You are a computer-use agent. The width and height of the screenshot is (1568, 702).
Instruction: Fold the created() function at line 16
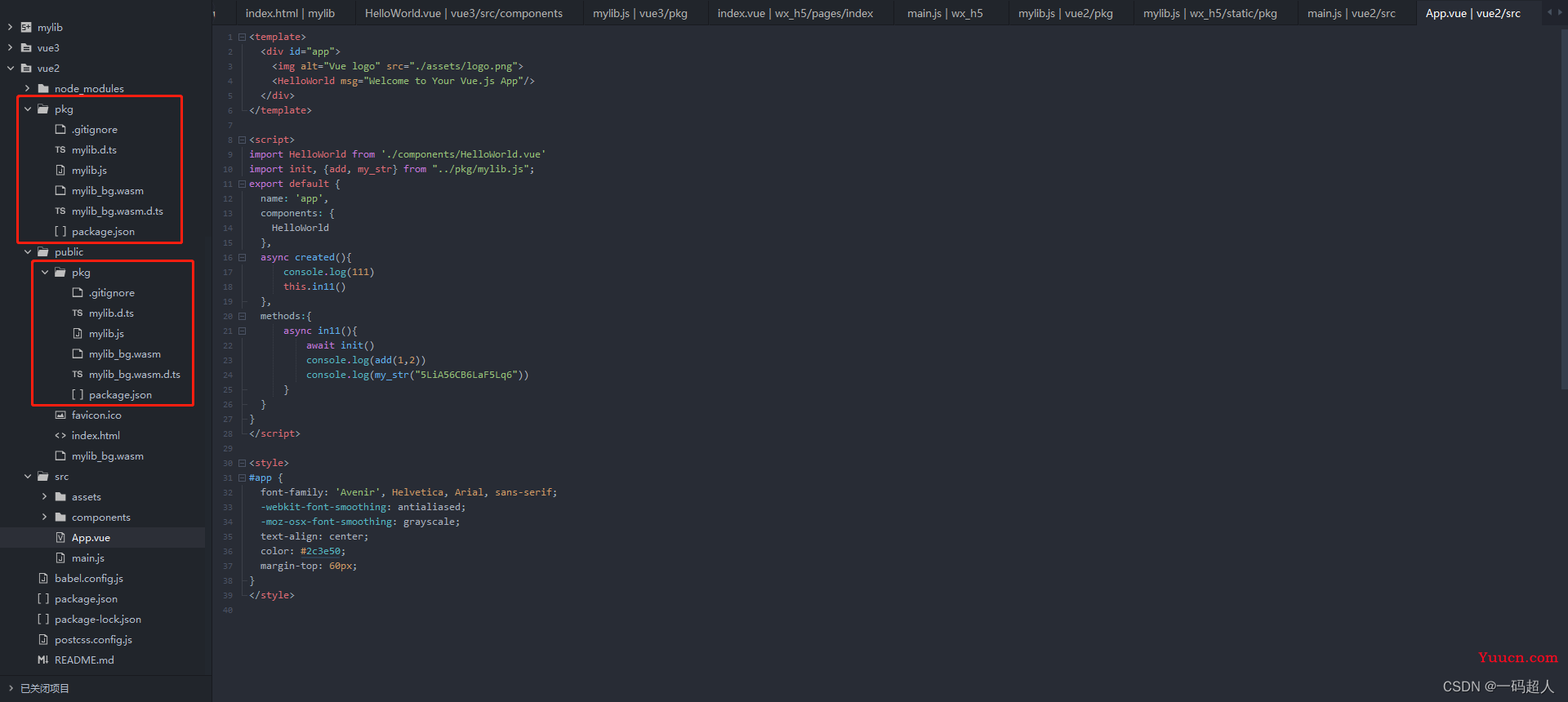click(242, 257)
